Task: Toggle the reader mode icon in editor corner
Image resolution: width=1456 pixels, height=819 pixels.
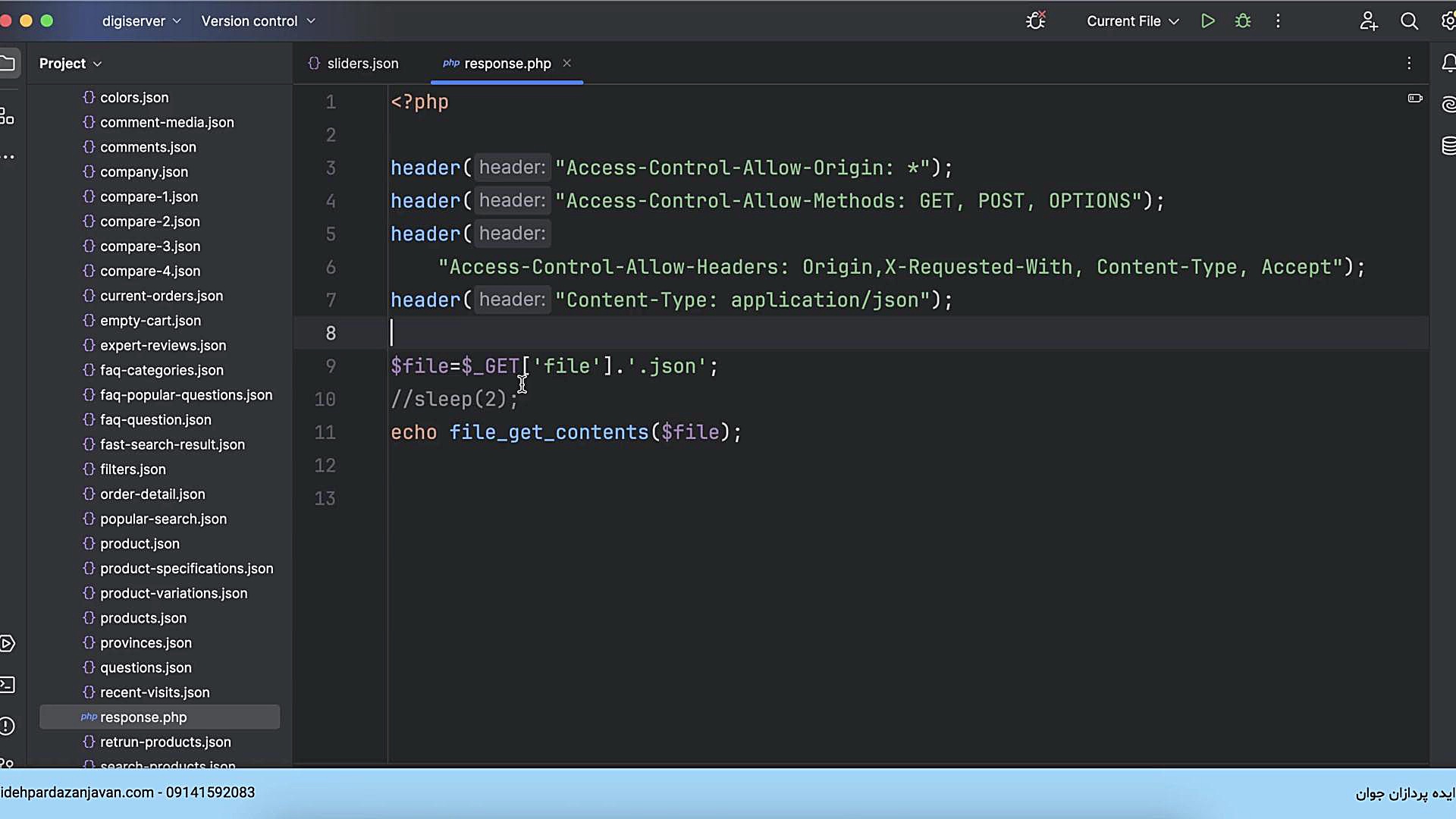Action: tap(1415, 98)
